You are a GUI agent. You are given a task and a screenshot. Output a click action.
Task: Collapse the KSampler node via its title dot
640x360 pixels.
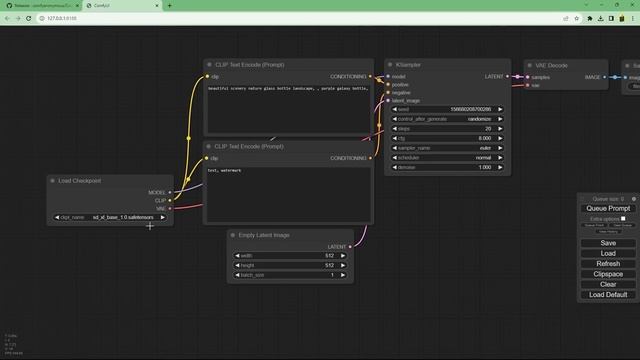[390, 64]
